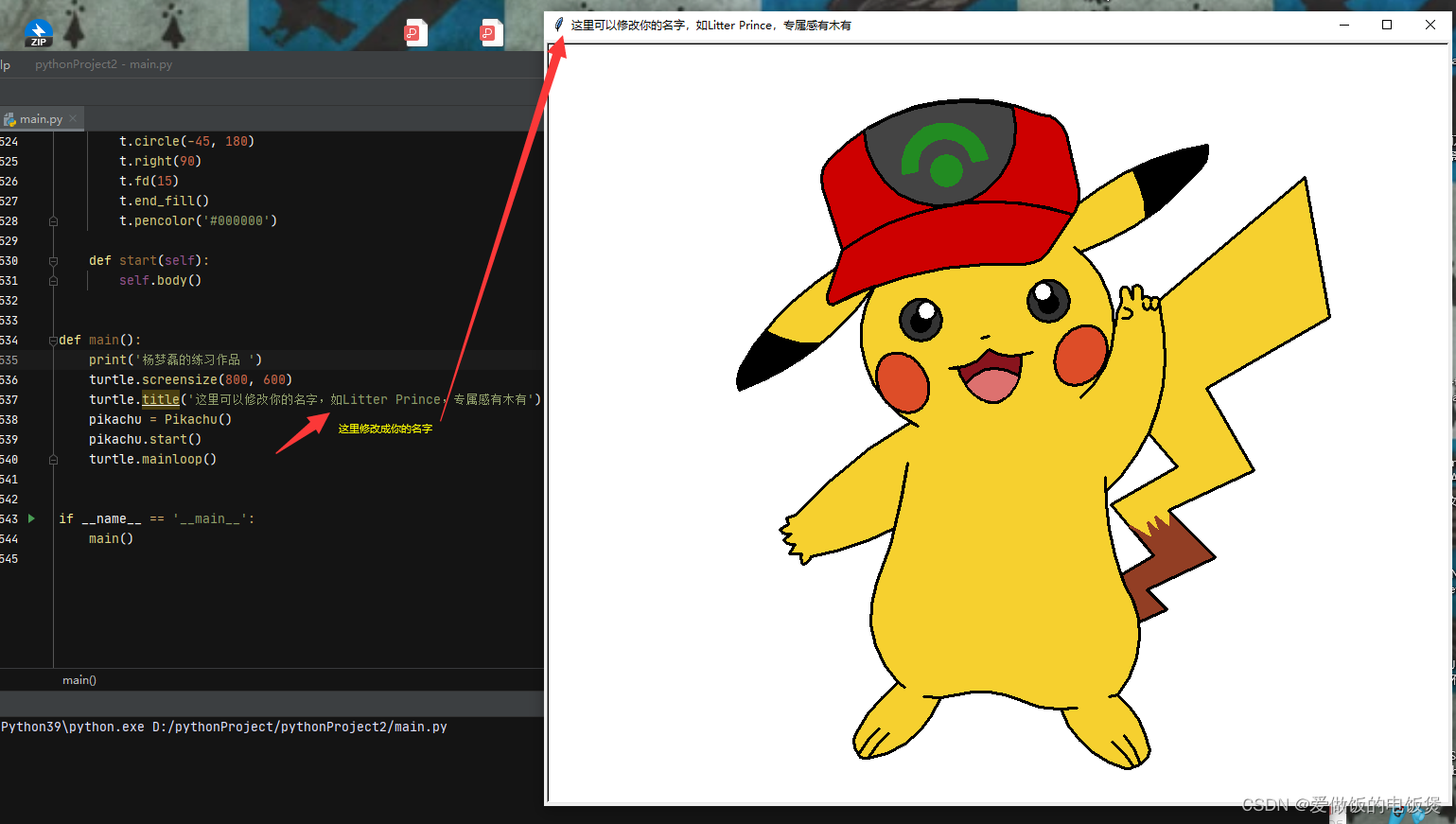Maximize the turtle graphics window
This screenshot has height=824, width=1456.
tap(1387, 25)
